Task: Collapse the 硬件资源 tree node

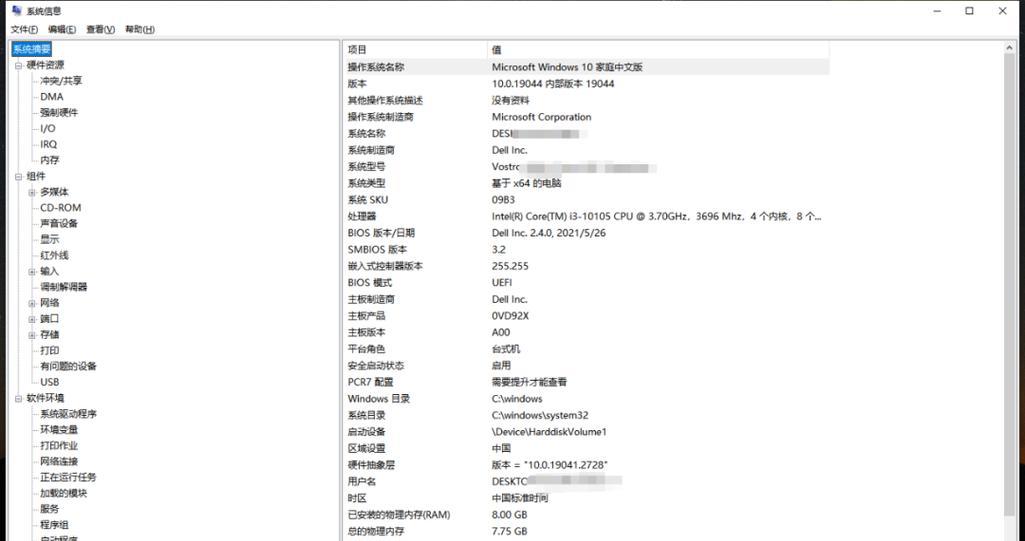Action: pyautogui.click(x=19, y=65)
